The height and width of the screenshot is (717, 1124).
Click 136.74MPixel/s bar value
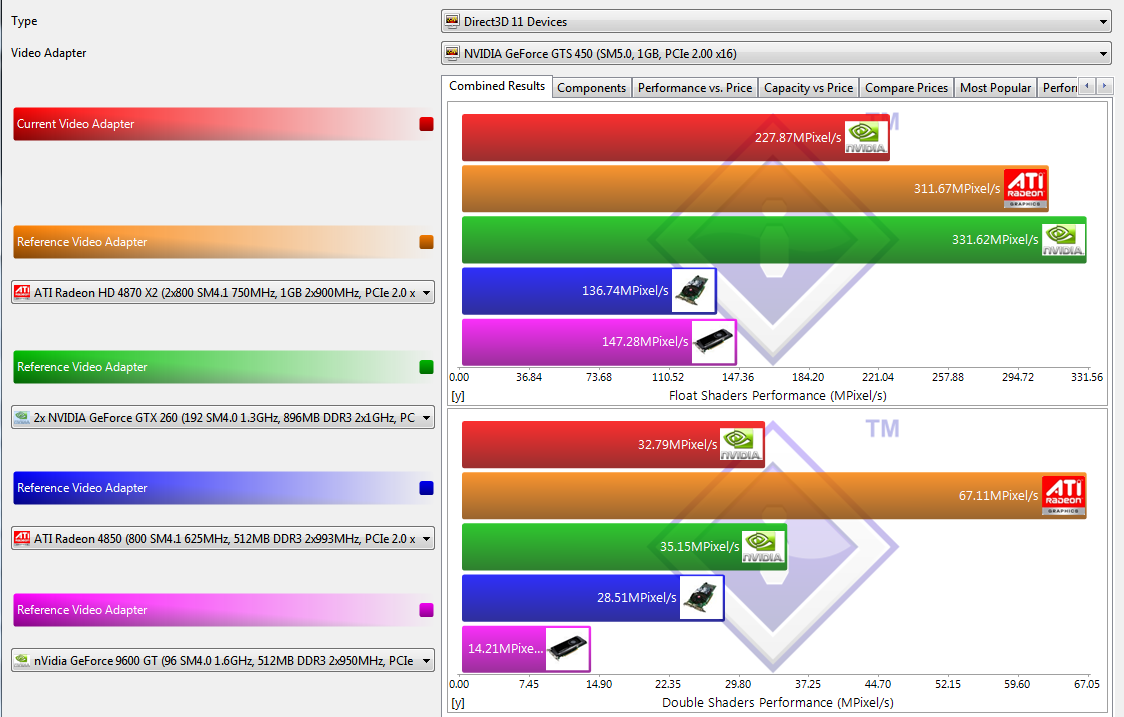pyautogui.click(x=625, y=290)
